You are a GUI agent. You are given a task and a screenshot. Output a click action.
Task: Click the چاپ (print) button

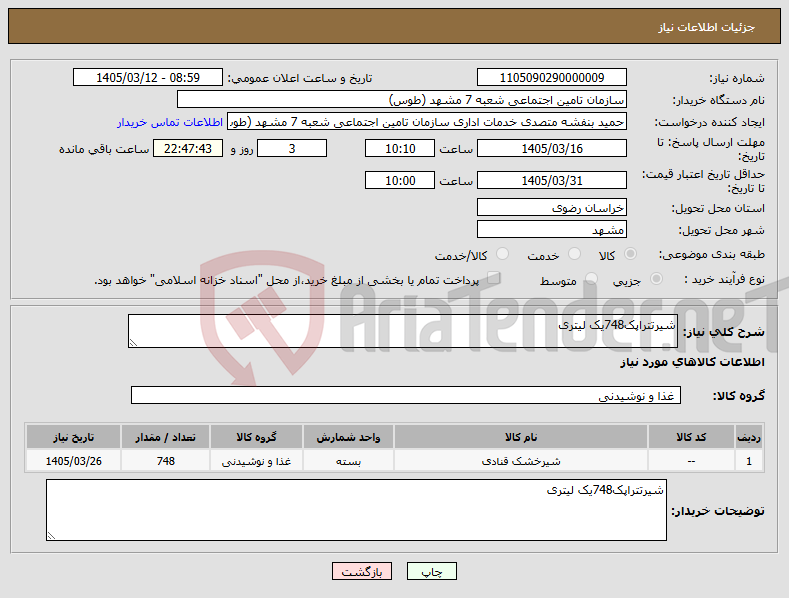(432, 571)
